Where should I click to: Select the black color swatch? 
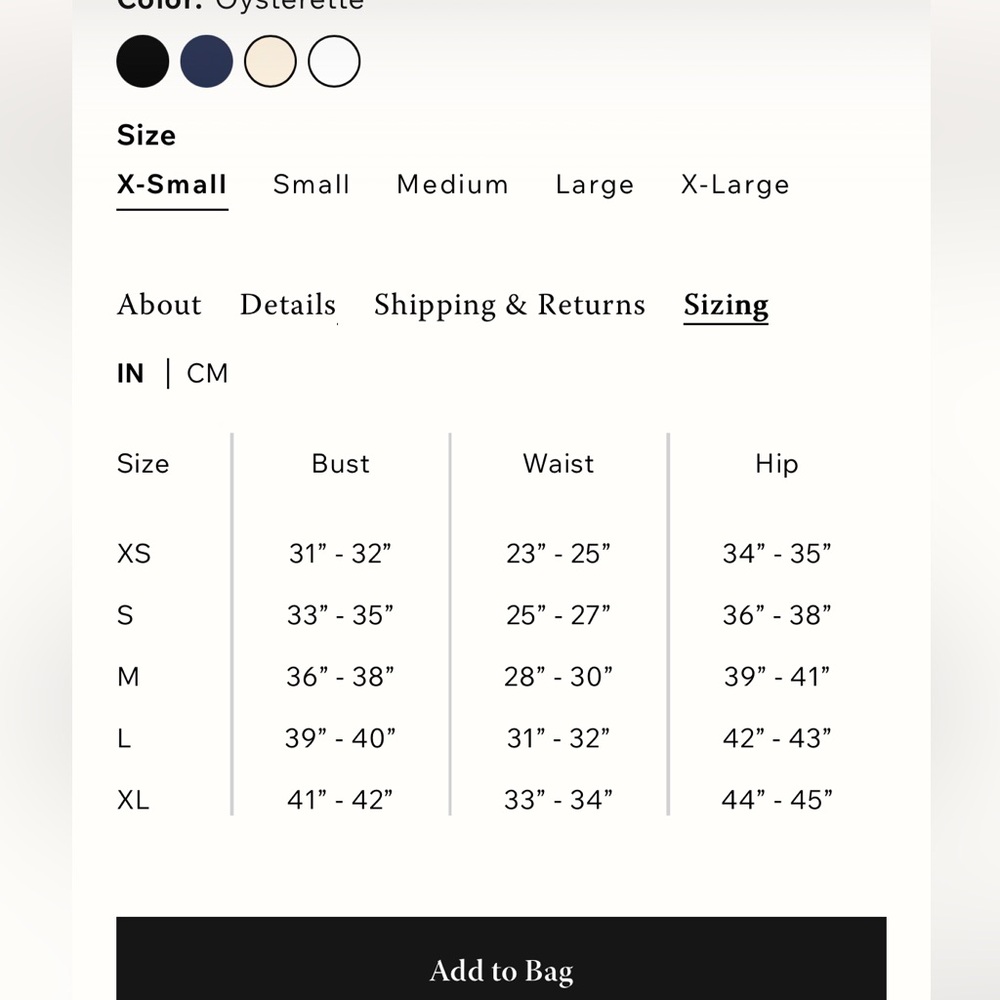pyautogui.click(x=142, y=61)
